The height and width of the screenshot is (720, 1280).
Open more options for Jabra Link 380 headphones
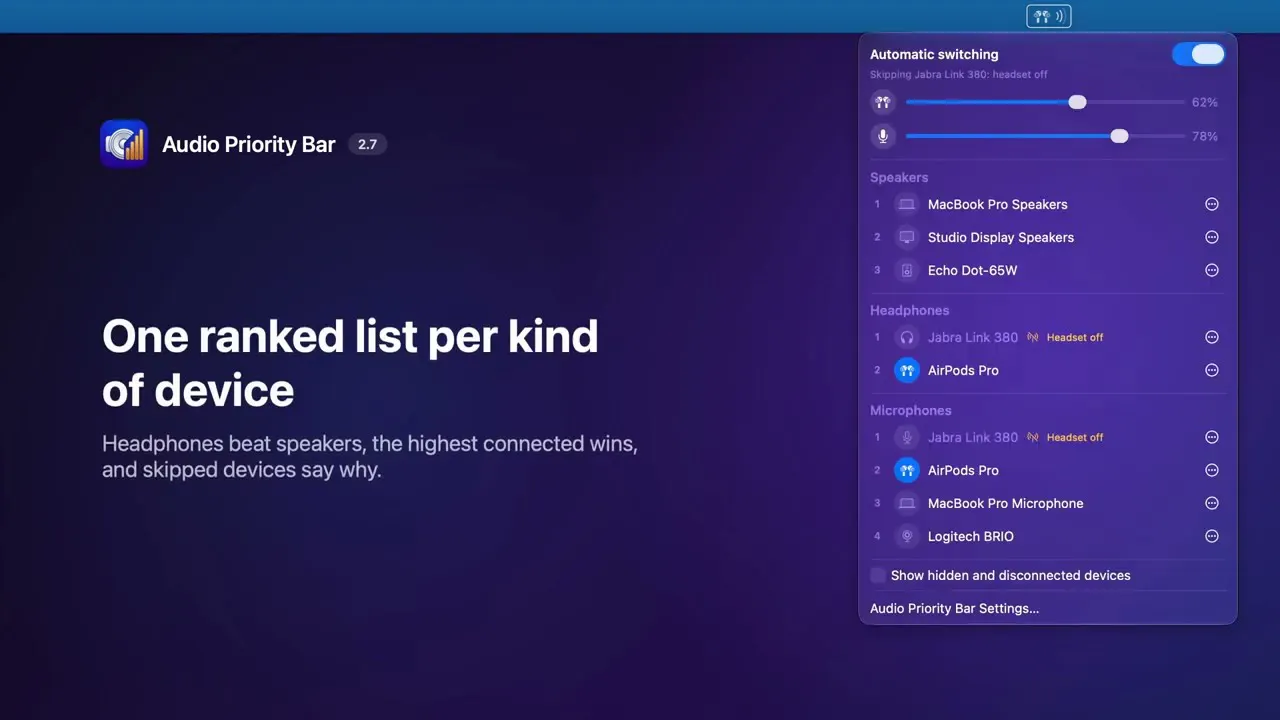[1212, 337]
